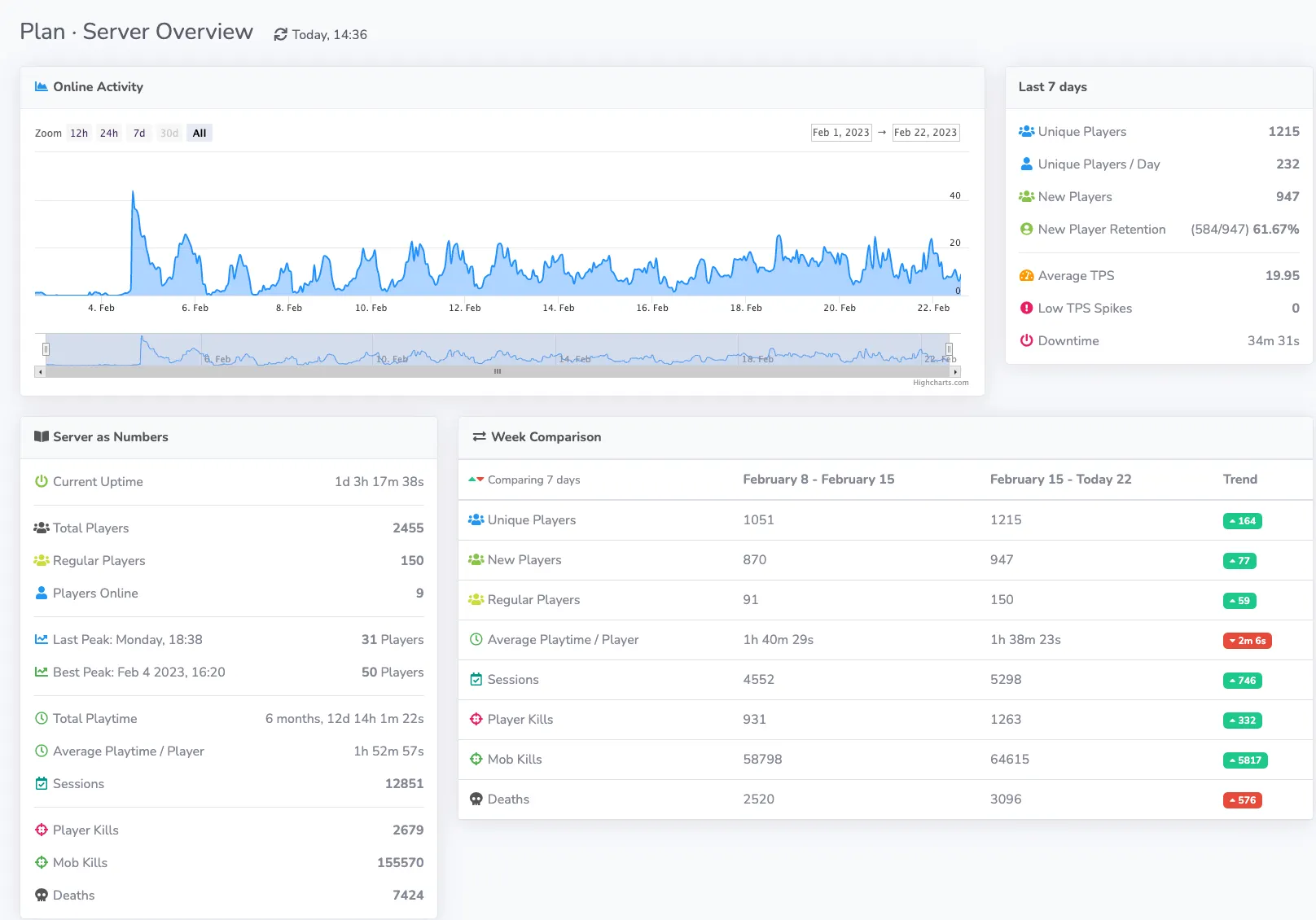Switch chart zoom to 7d
Image resolution: width=1316 pixels, height=920 pixels.
(139, 133)
